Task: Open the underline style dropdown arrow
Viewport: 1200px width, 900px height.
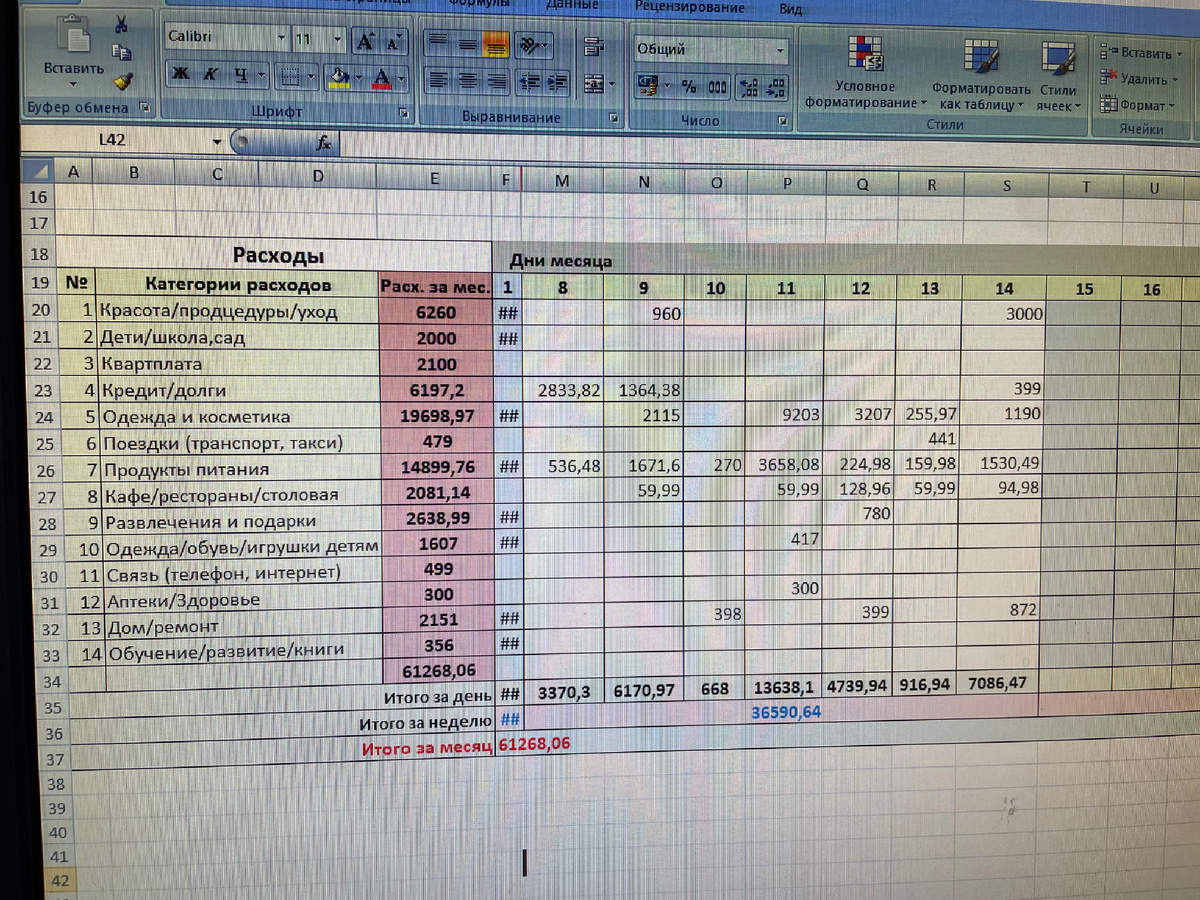Action: [x=262, y=75]
